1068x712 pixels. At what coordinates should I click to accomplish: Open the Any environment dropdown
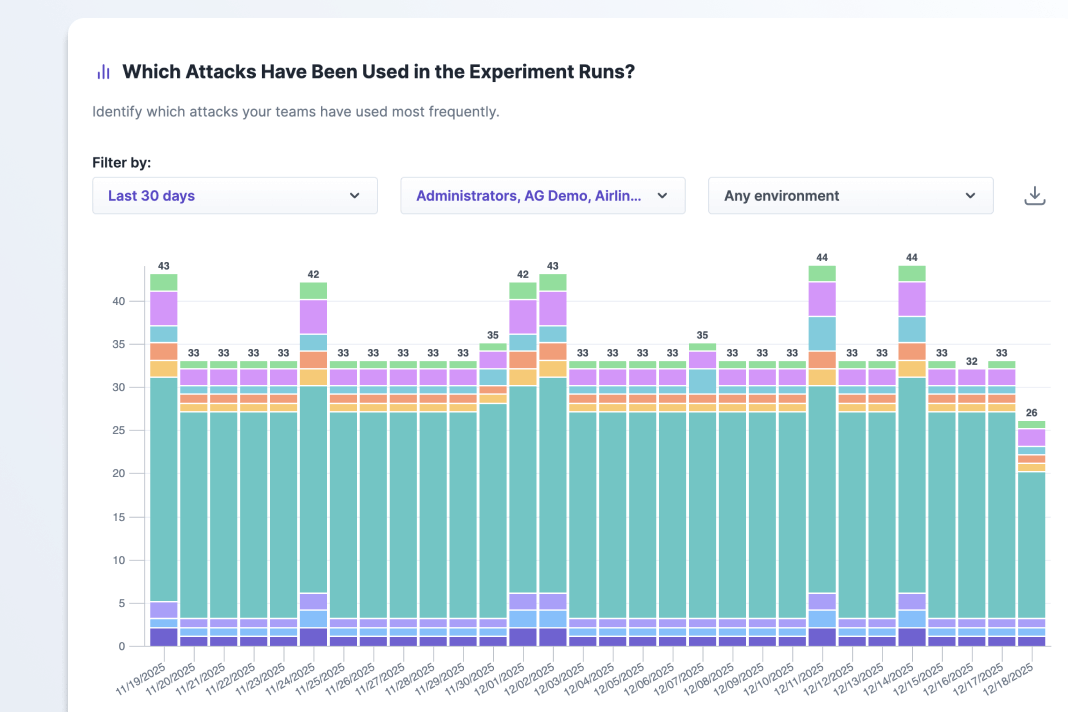(x=850, y=196)
